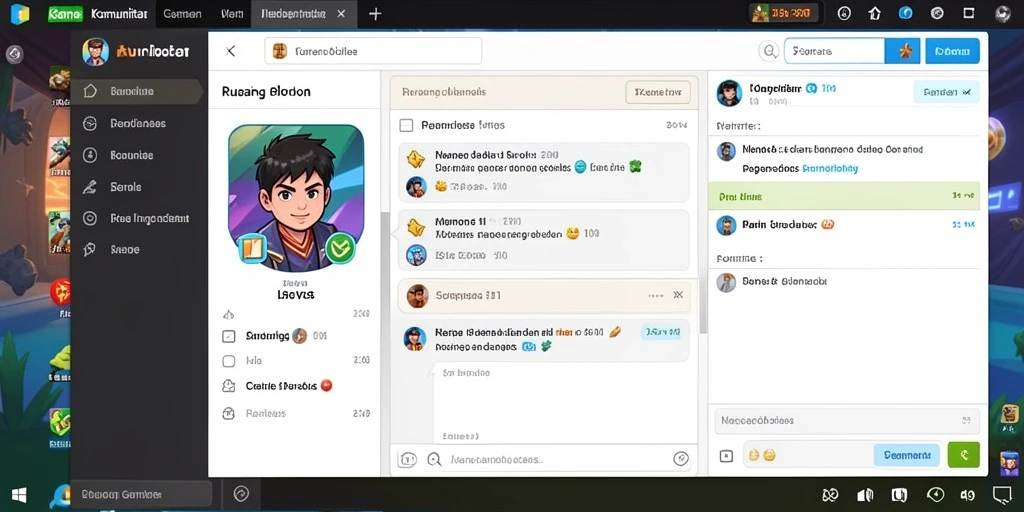Go back with the arrow beside the search box
The width and height of the screenshot is (1024, 512).
tap(231, 51)
